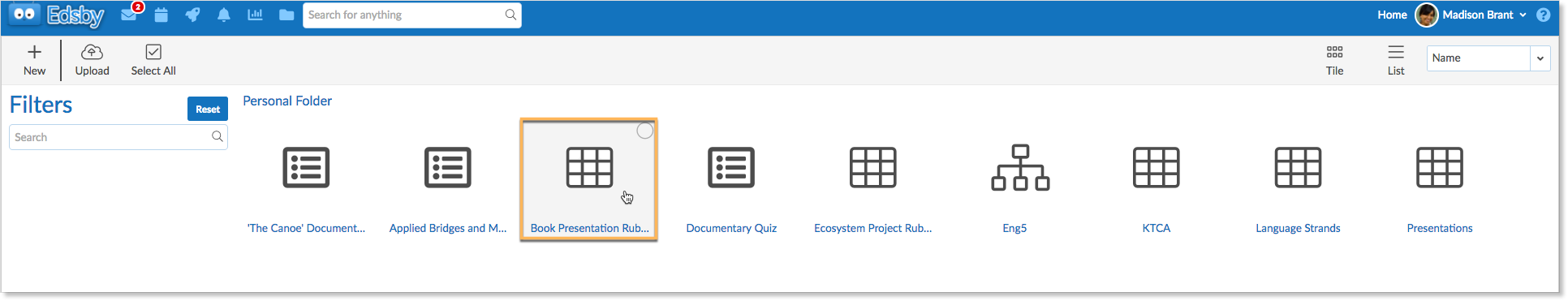This screenshot has height=301, width=1568.
Task: Reset the filters
Action: pyautogui.click(x=208, y=109)
